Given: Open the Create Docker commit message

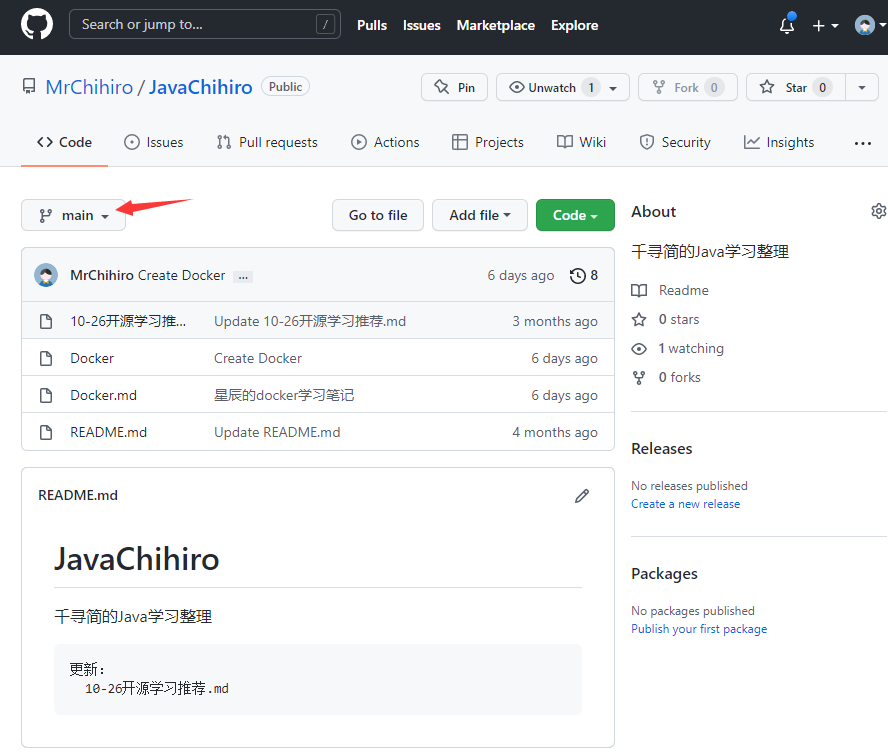Looking at the screenshot, I should (x=181, y=275).
